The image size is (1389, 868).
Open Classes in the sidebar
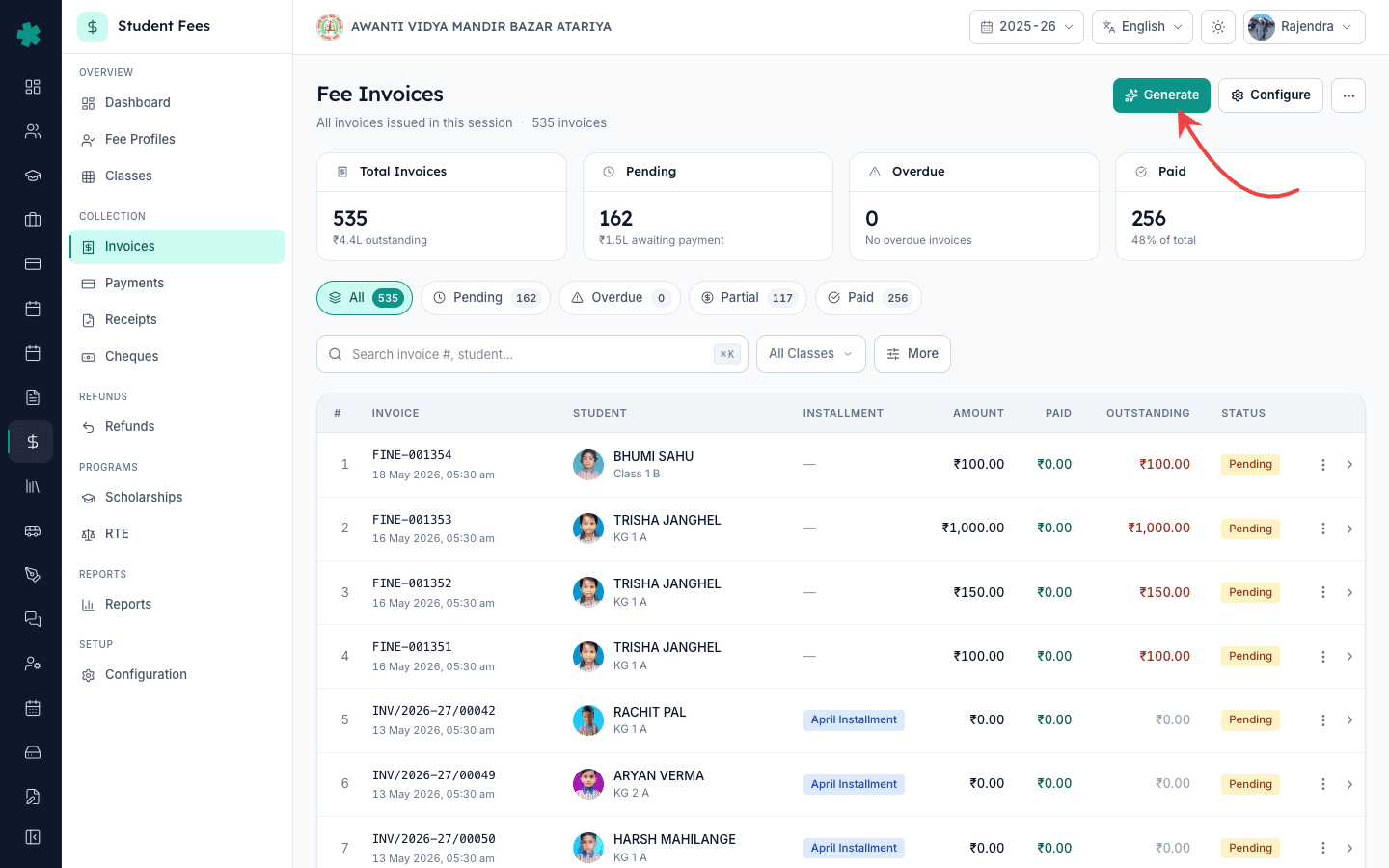pyautogui.click(x=177, y=176)
